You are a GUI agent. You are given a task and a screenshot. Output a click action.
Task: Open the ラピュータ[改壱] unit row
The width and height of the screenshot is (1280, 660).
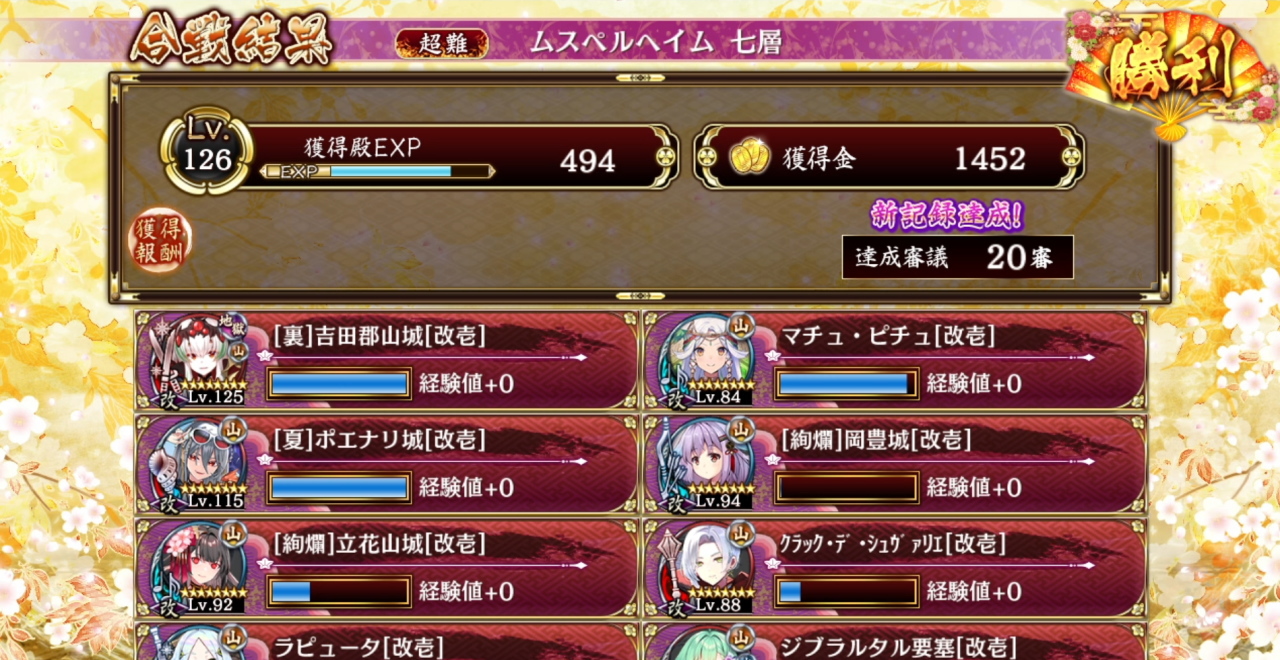387,642
